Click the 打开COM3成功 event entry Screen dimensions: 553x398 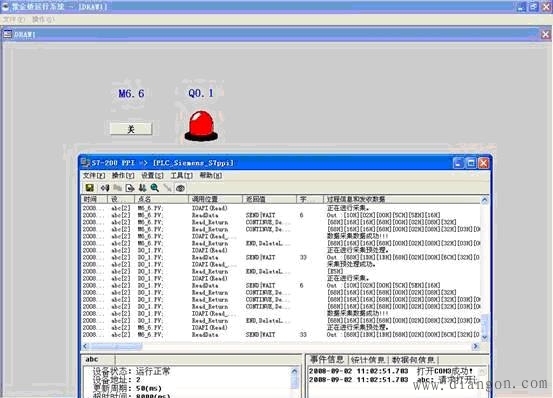point(391,371)
